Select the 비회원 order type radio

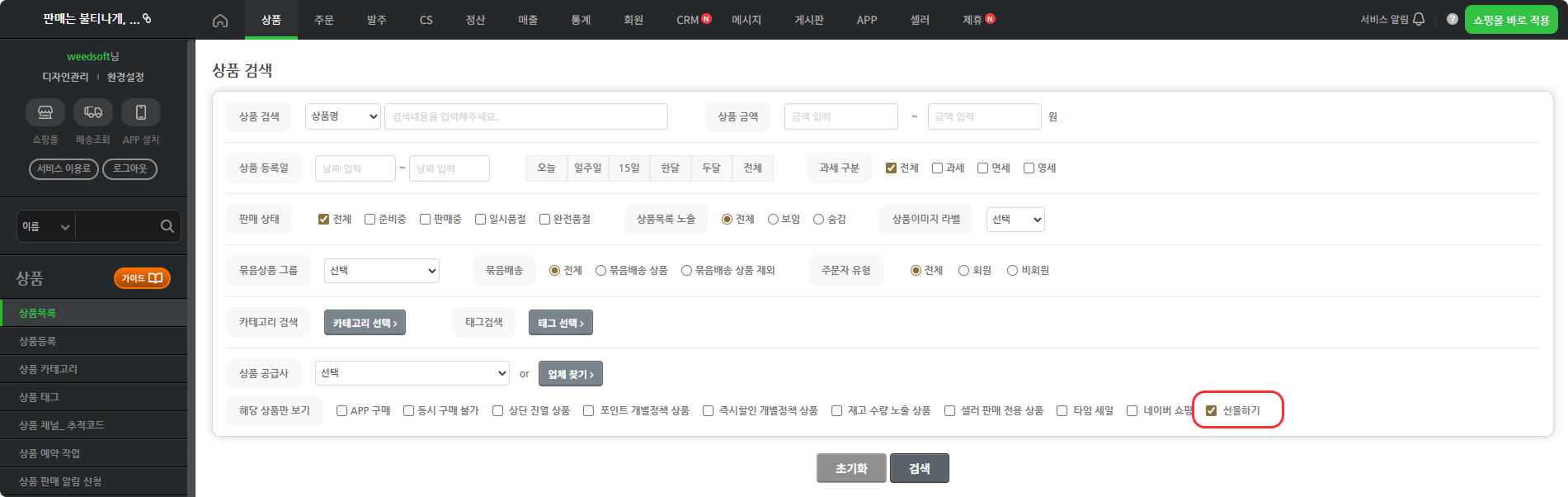[1013, 271]
